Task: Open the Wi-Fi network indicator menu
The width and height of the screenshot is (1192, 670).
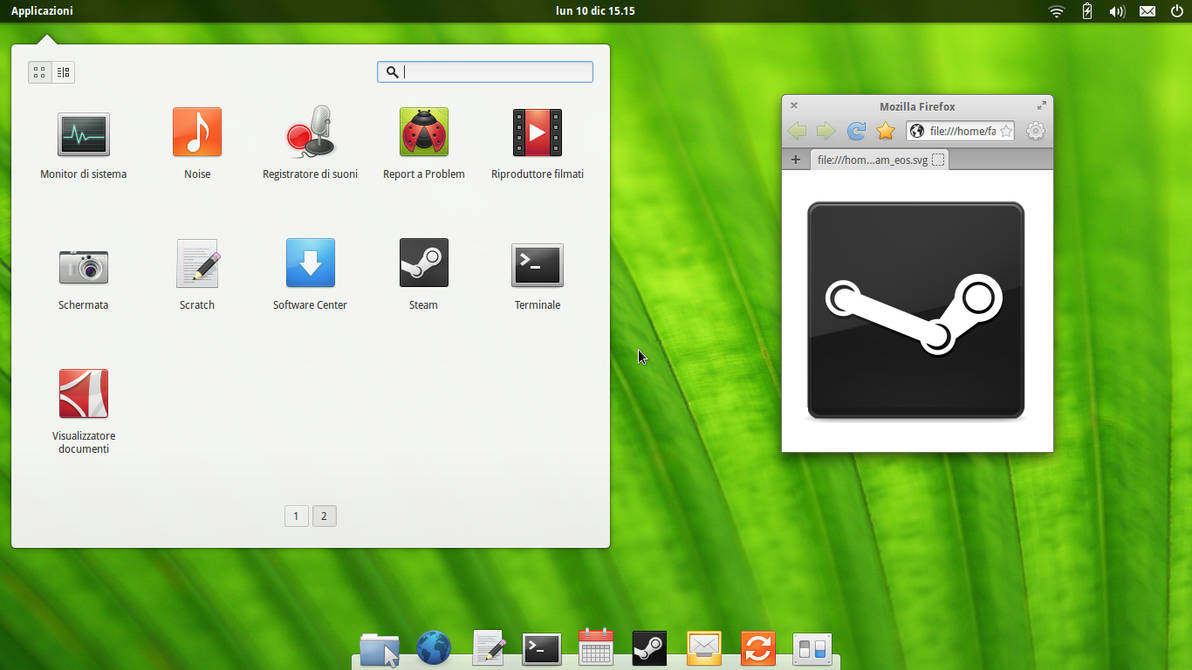Action: click(1056, 11)
